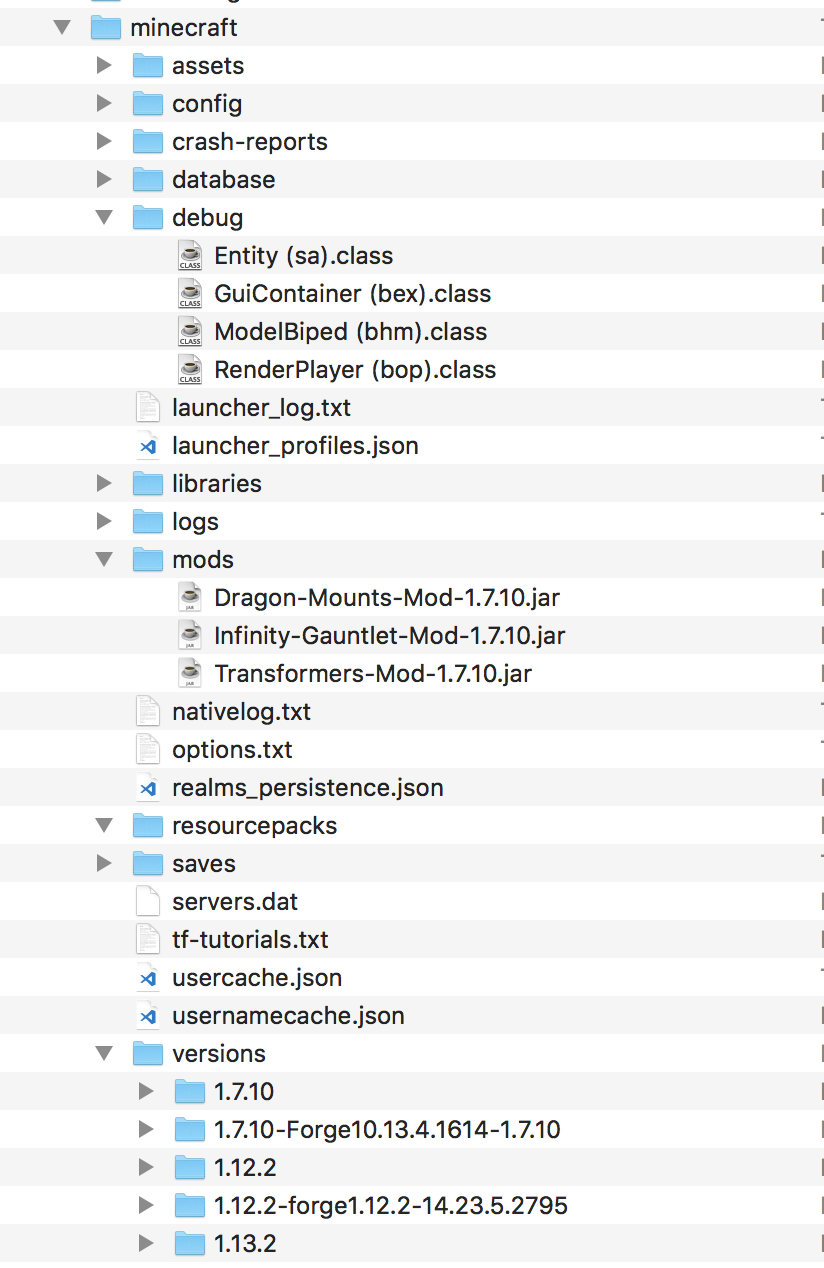
Task: Click the usernamecache.json VS Code icon
Action: (x=147, y=1015)
